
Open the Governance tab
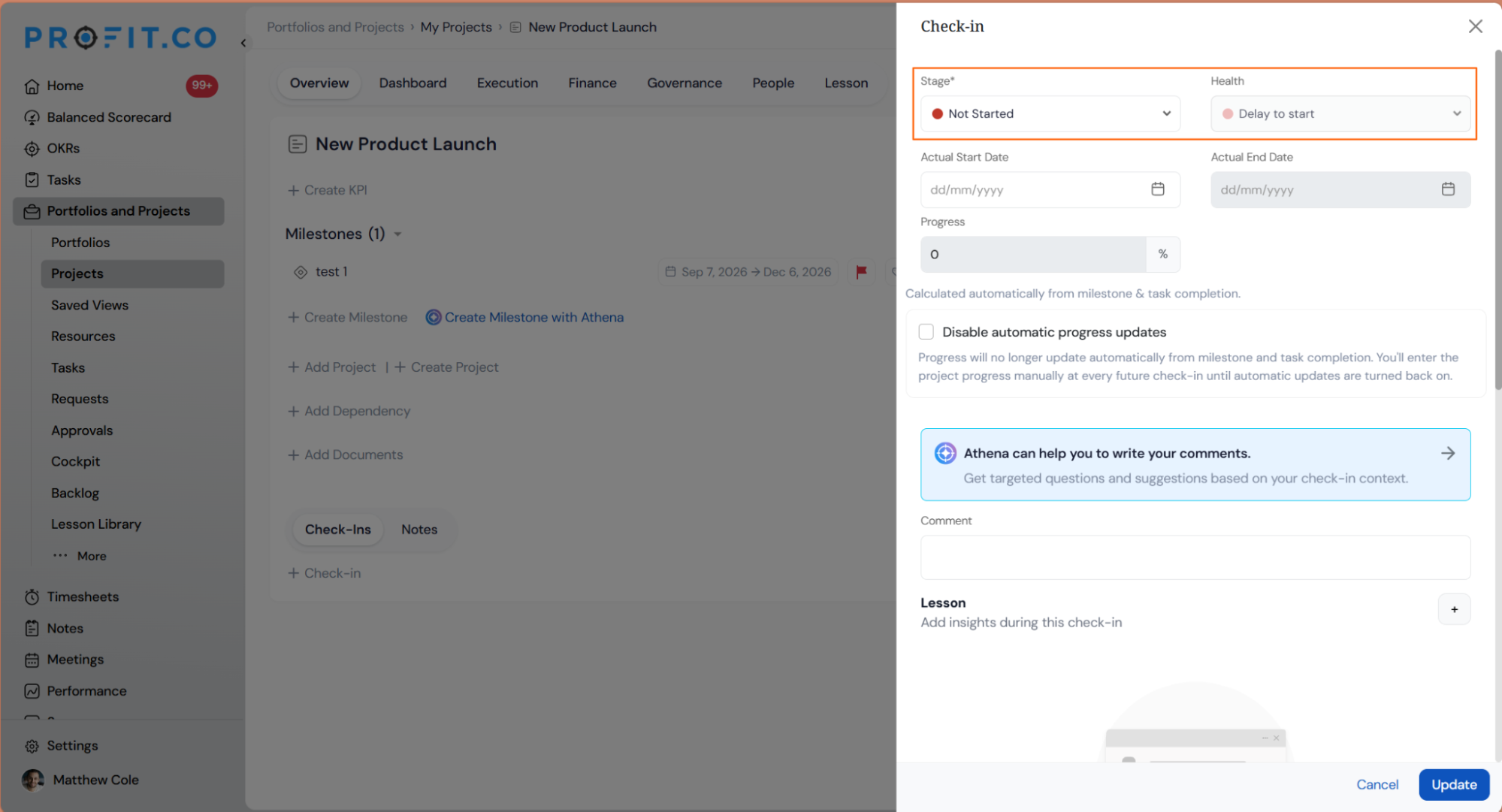(x=685, y=83)
